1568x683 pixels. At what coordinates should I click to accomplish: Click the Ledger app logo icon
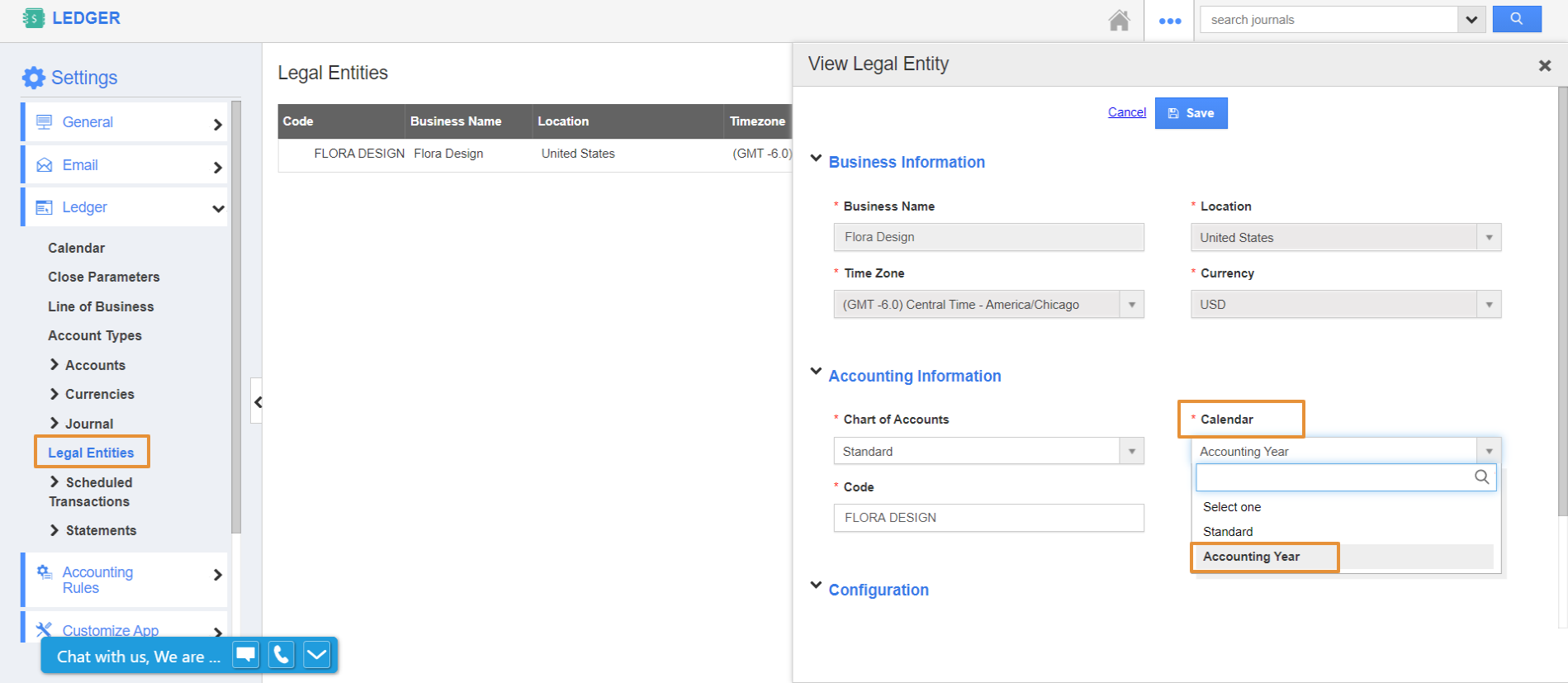[33, 18]
